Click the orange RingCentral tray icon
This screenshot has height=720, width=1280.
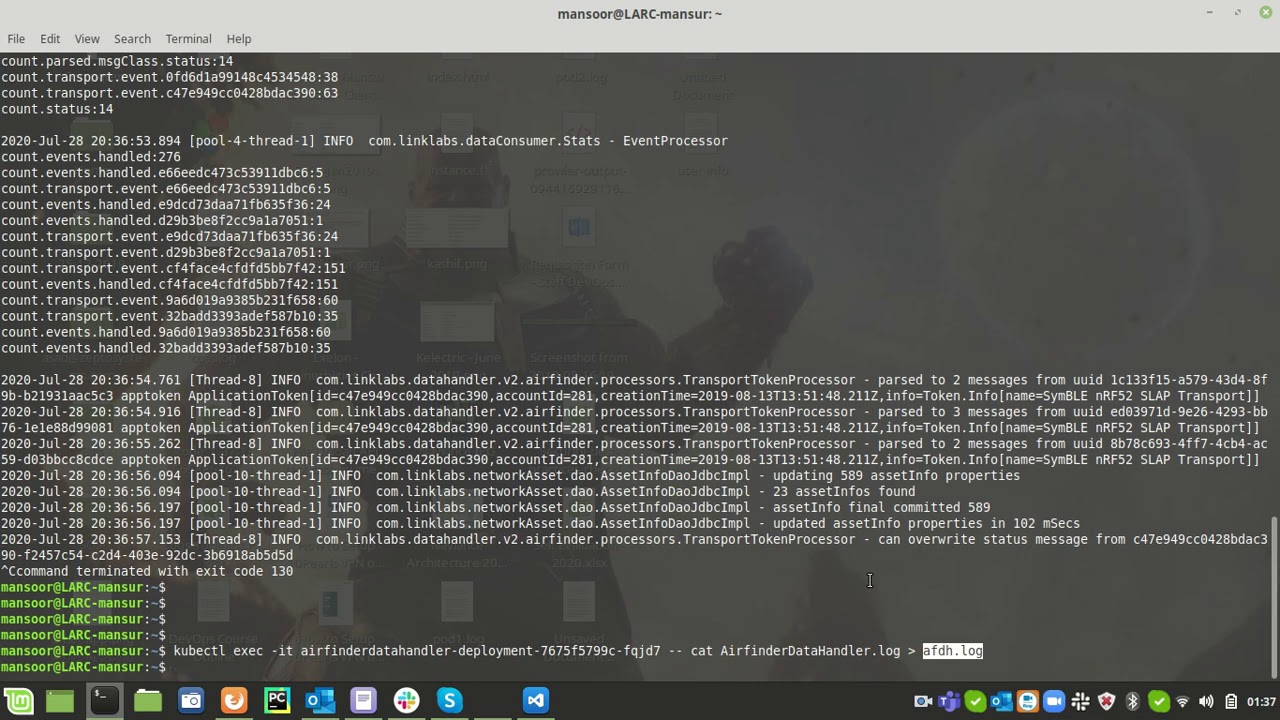click(1027, 701)
